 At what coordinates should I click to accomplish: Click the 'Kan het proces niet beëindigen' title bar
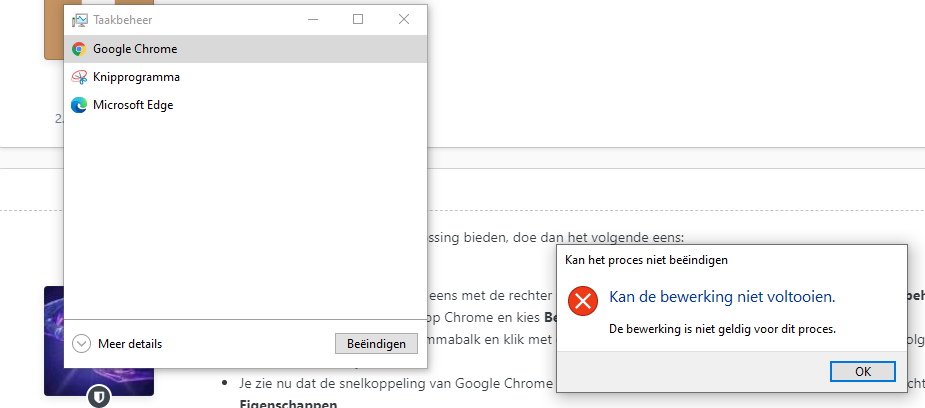[732, 260]
